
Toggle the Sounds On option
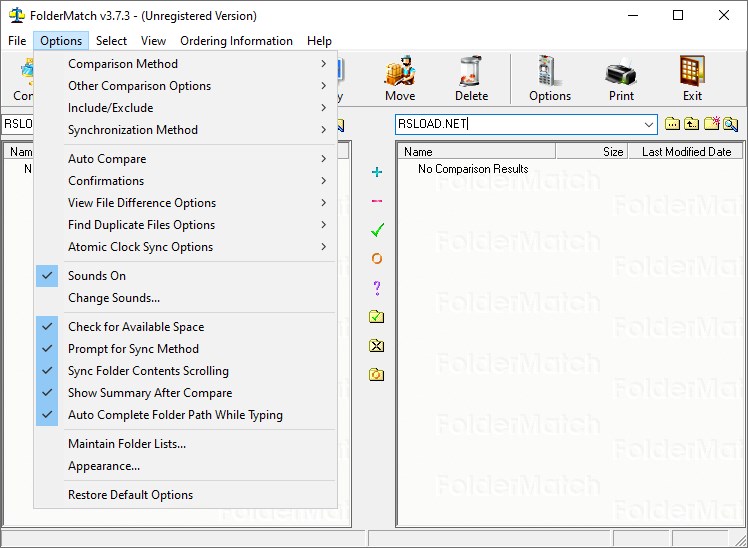pos(185,276)
